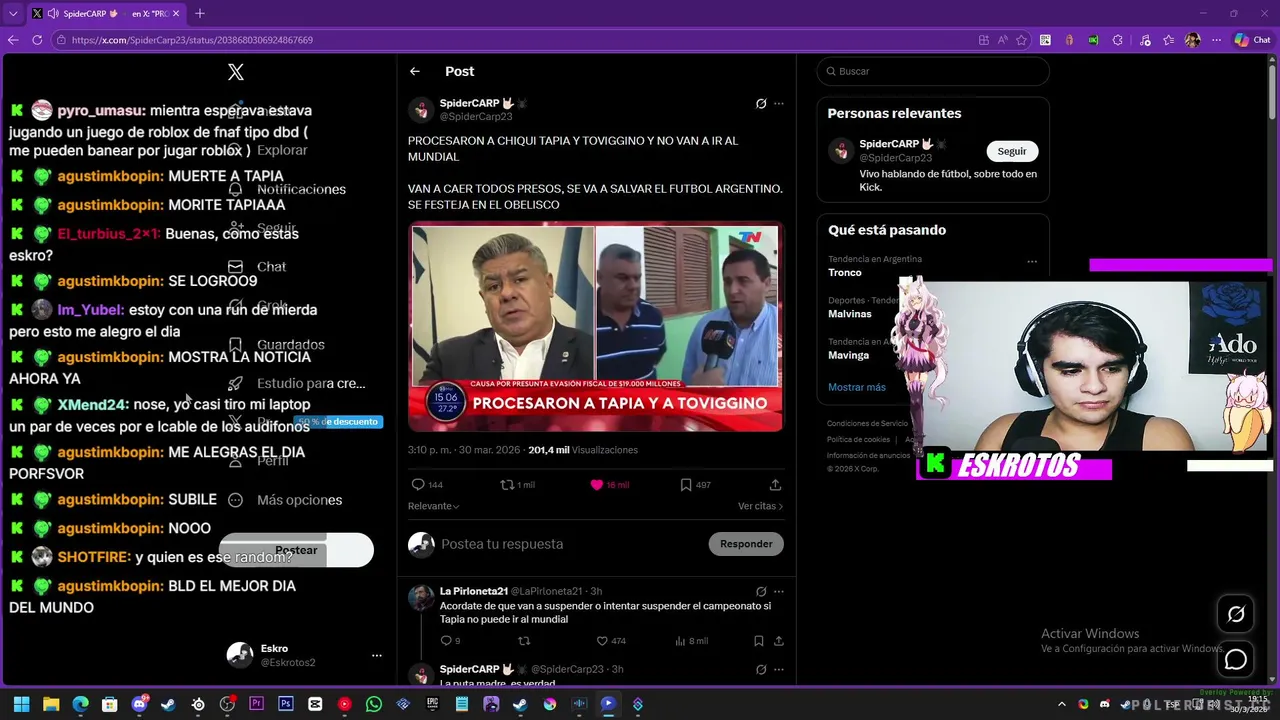Open more options on La Pirloneta21's reply
This screenshot has height=720, width=1280.
(779, 592)
